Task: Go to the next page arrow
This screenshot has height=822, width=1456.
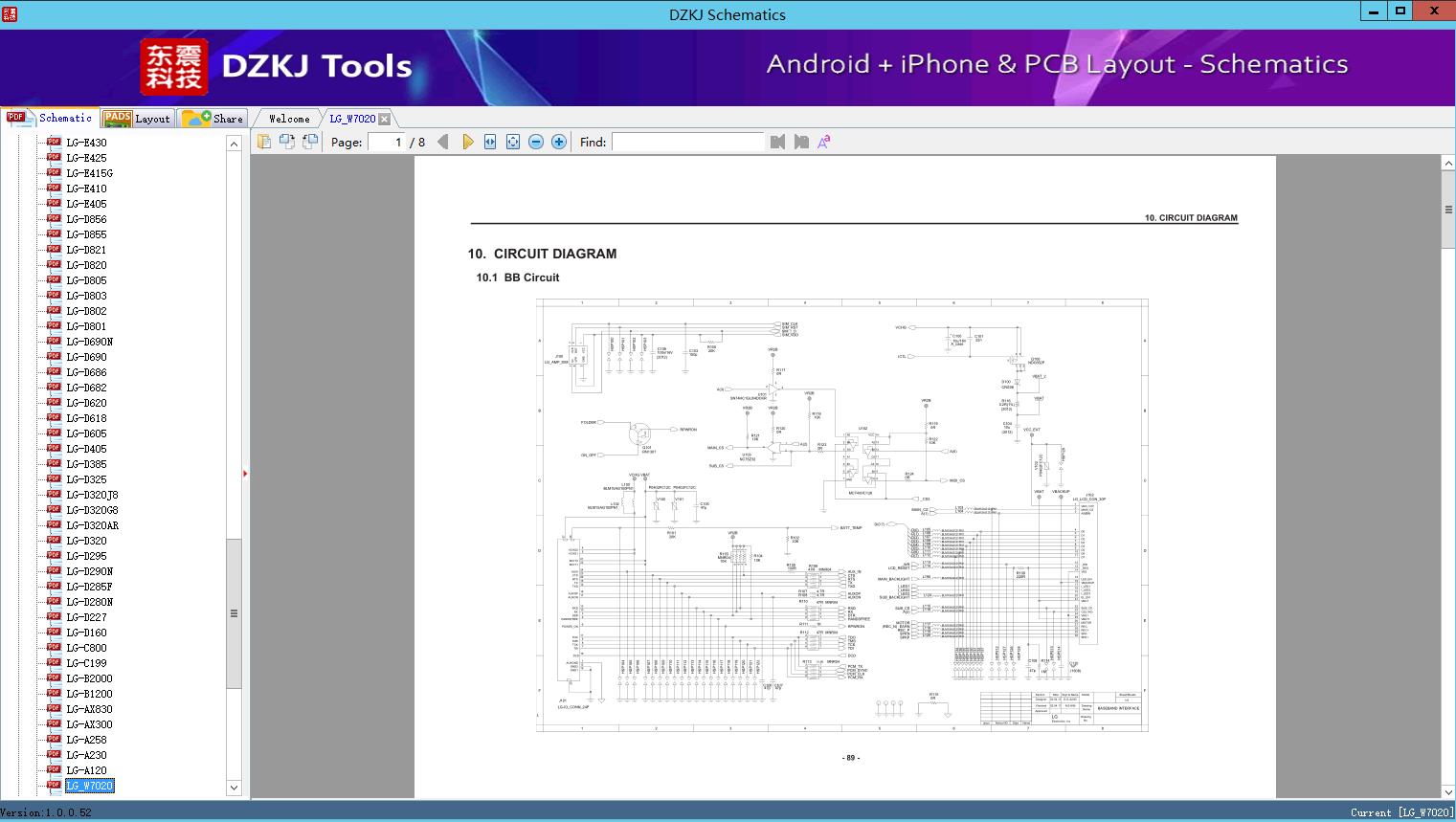Action: (467, 142)
